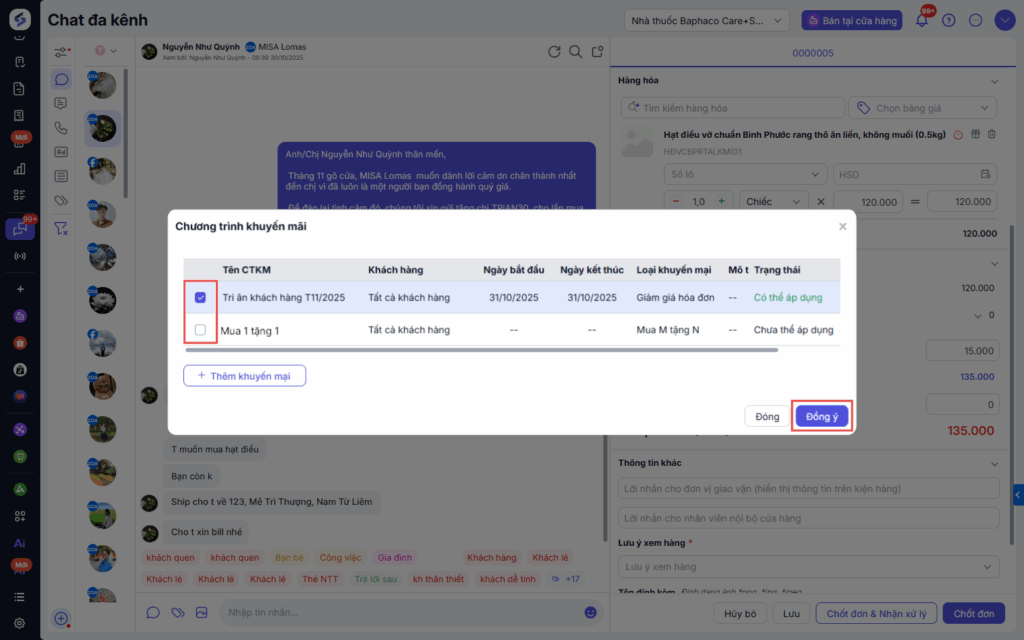Click the Giảm giá hóa đơn cell
The height and width of the screenshot is (640, 1024).
click(675, 297)
